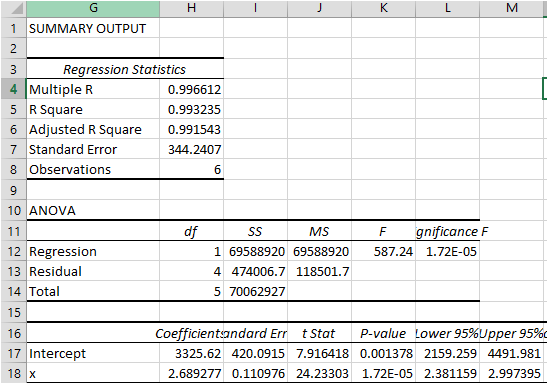Select the value 0.991543
This screenshot has width=548, height=384.
coord(192,129)
